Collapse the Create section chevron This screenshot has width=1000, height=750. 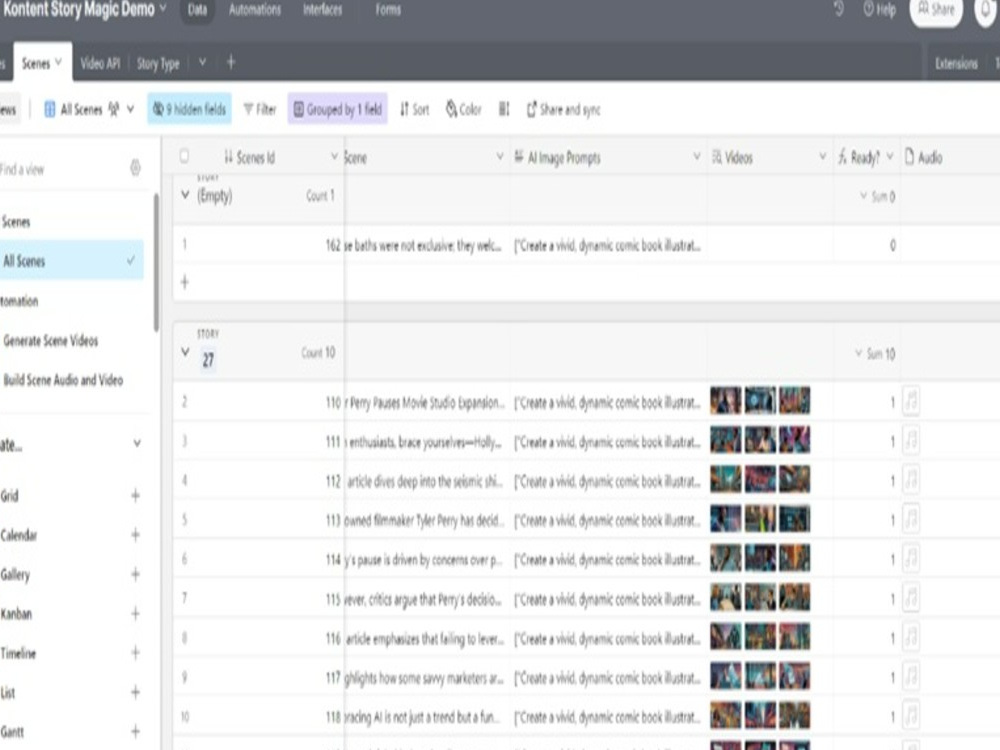tap(136, 444)
